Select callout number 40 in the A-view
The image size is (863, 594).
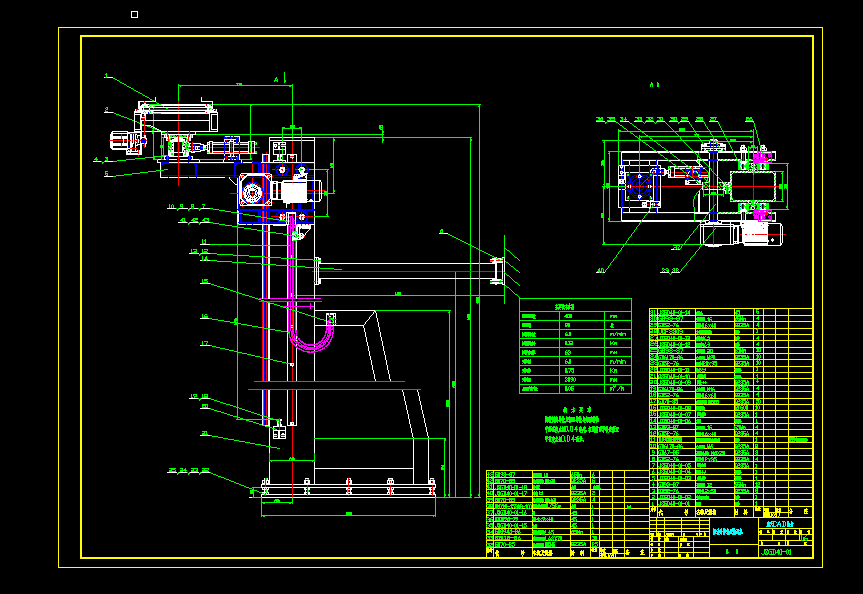(x=600, y=270)
